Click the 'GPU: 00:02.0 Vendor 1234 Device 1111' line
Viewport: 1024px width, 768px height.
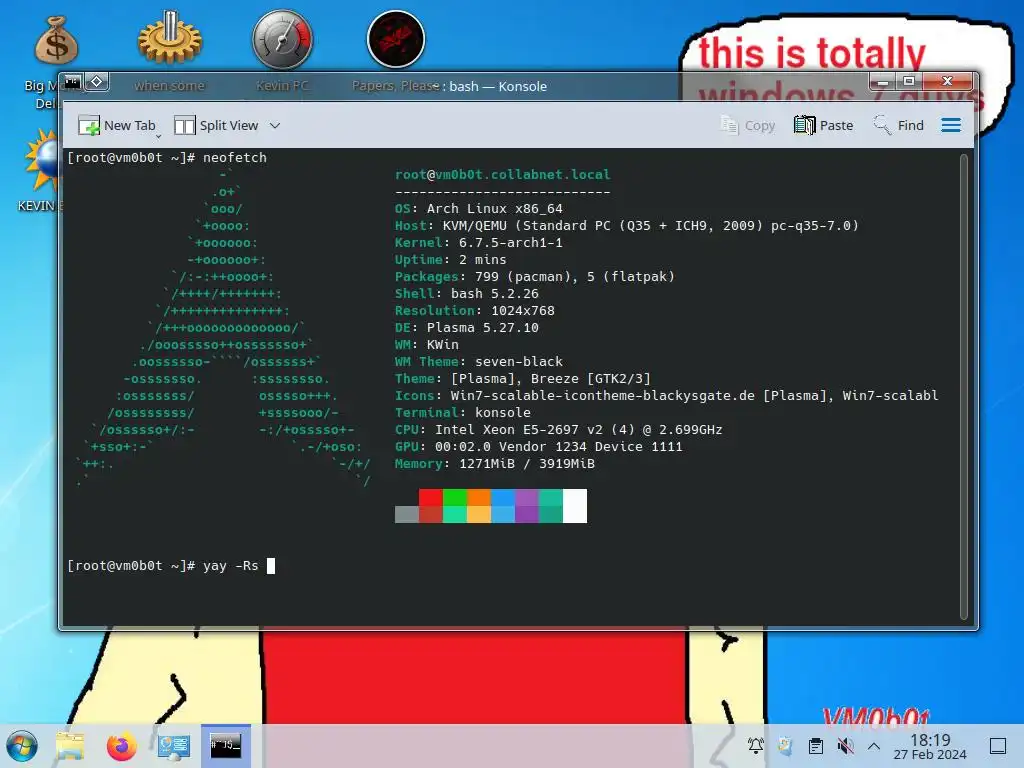[x=538, y=446]
